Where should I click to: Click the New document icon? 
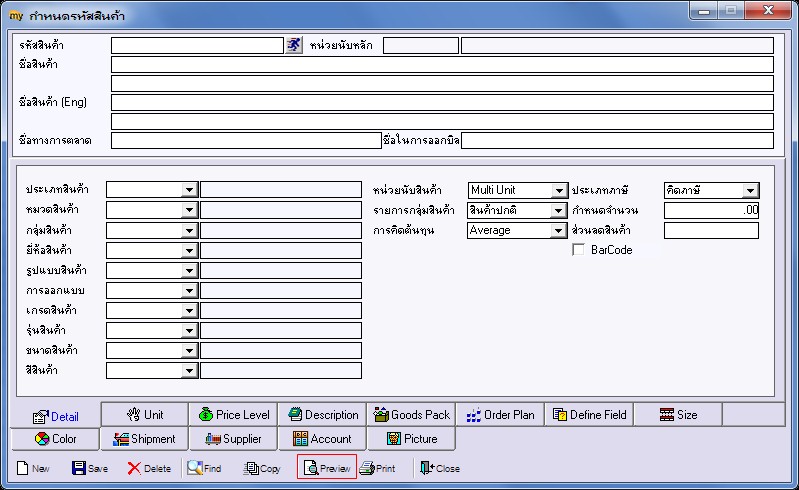(x=22, y=468)
